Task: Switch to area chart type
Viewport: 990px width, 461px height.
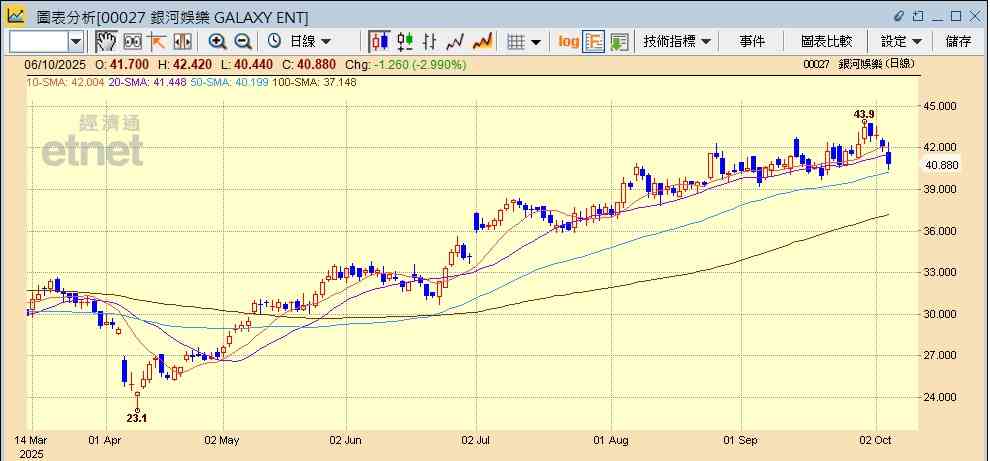Action: point(482,41)
